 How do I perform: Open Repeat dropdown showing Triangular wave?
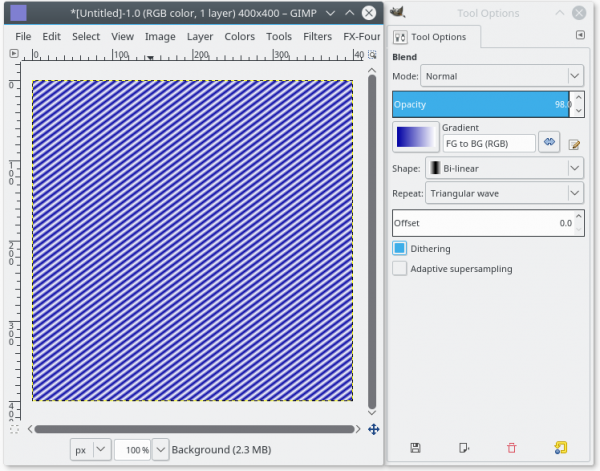click(504, 193)
